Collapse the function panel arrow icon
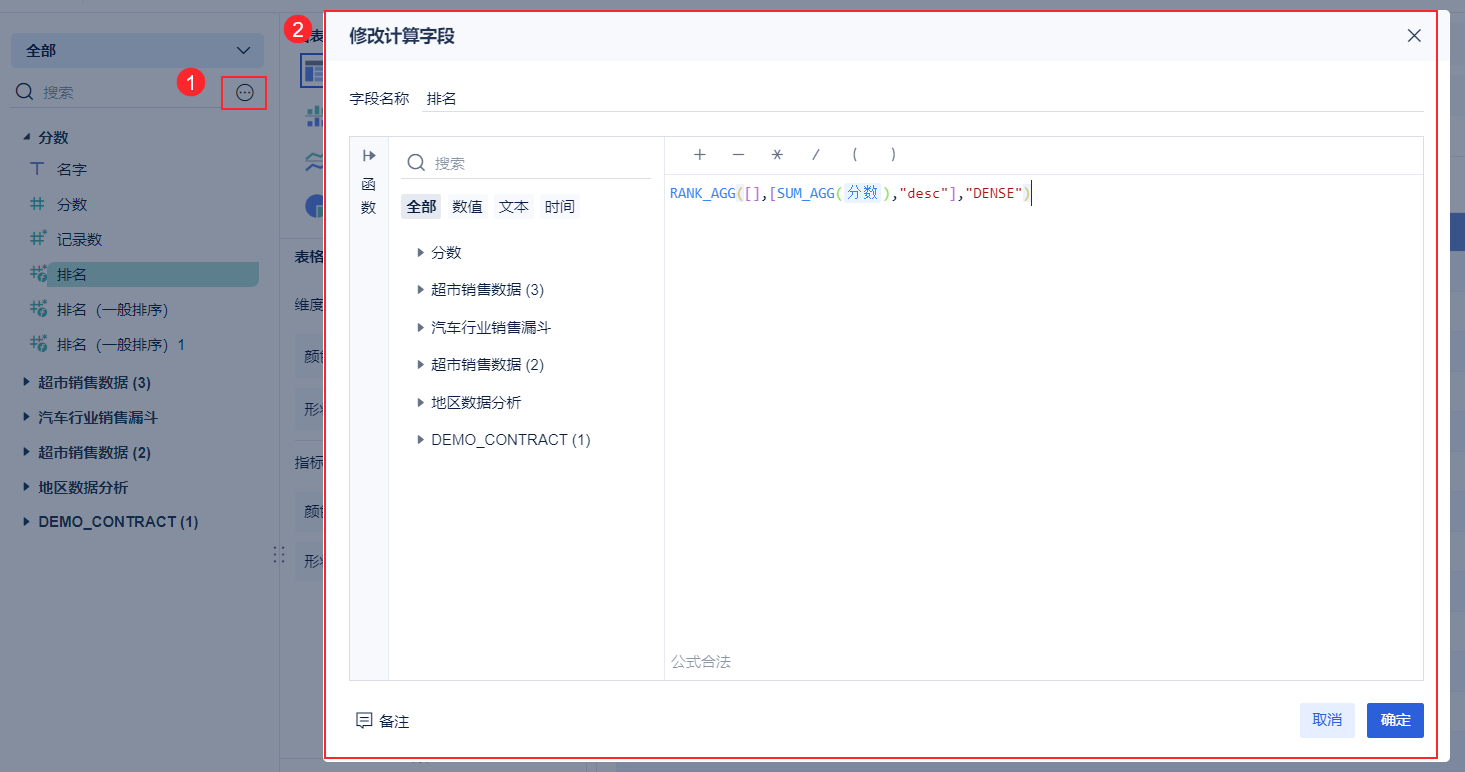Image resolution: width=1465 pixels, height=772 pixels. tap(369, 155)
